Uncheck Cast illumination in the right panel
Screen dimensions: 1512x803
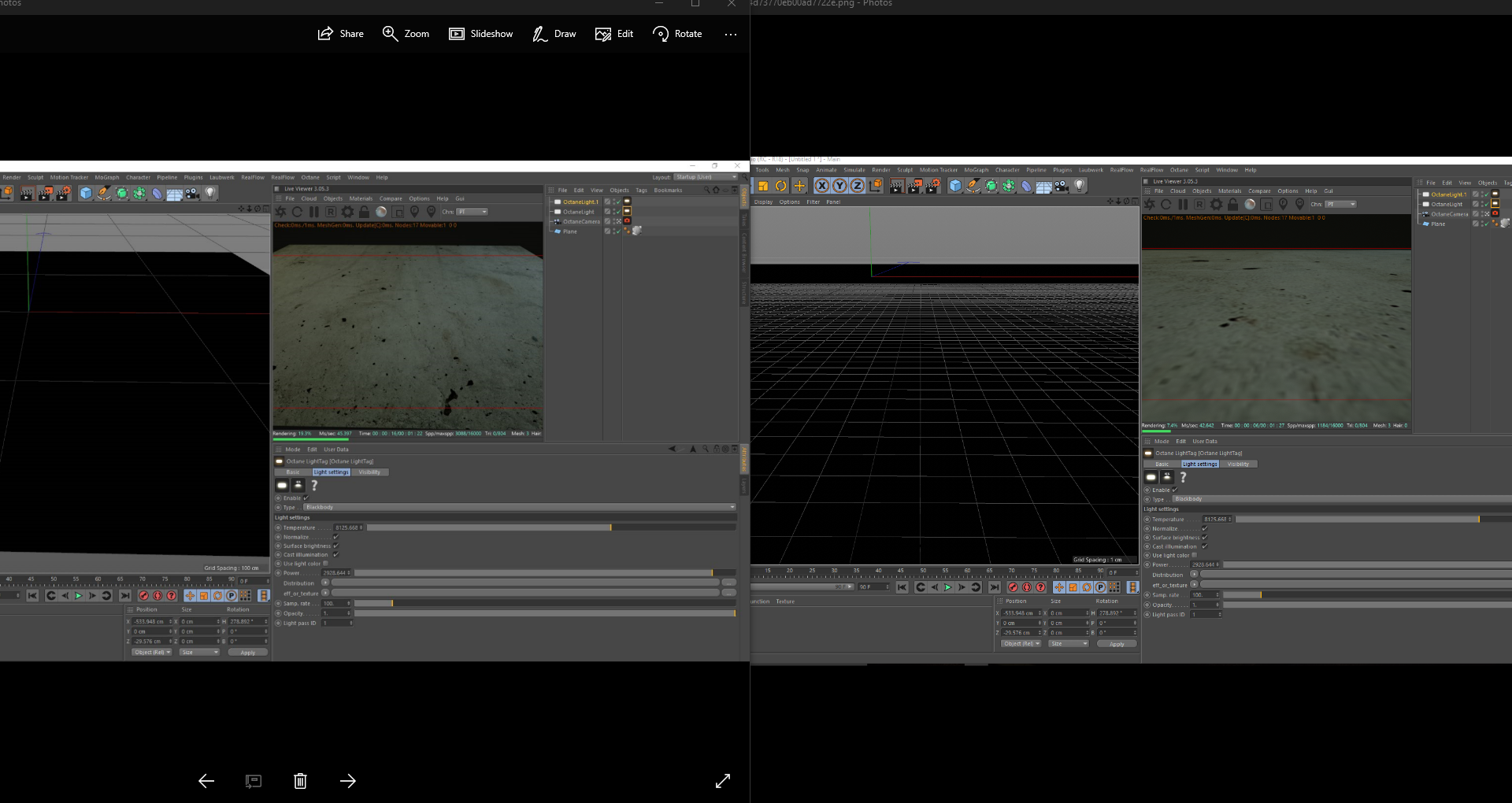click(x=1205, y=546)
